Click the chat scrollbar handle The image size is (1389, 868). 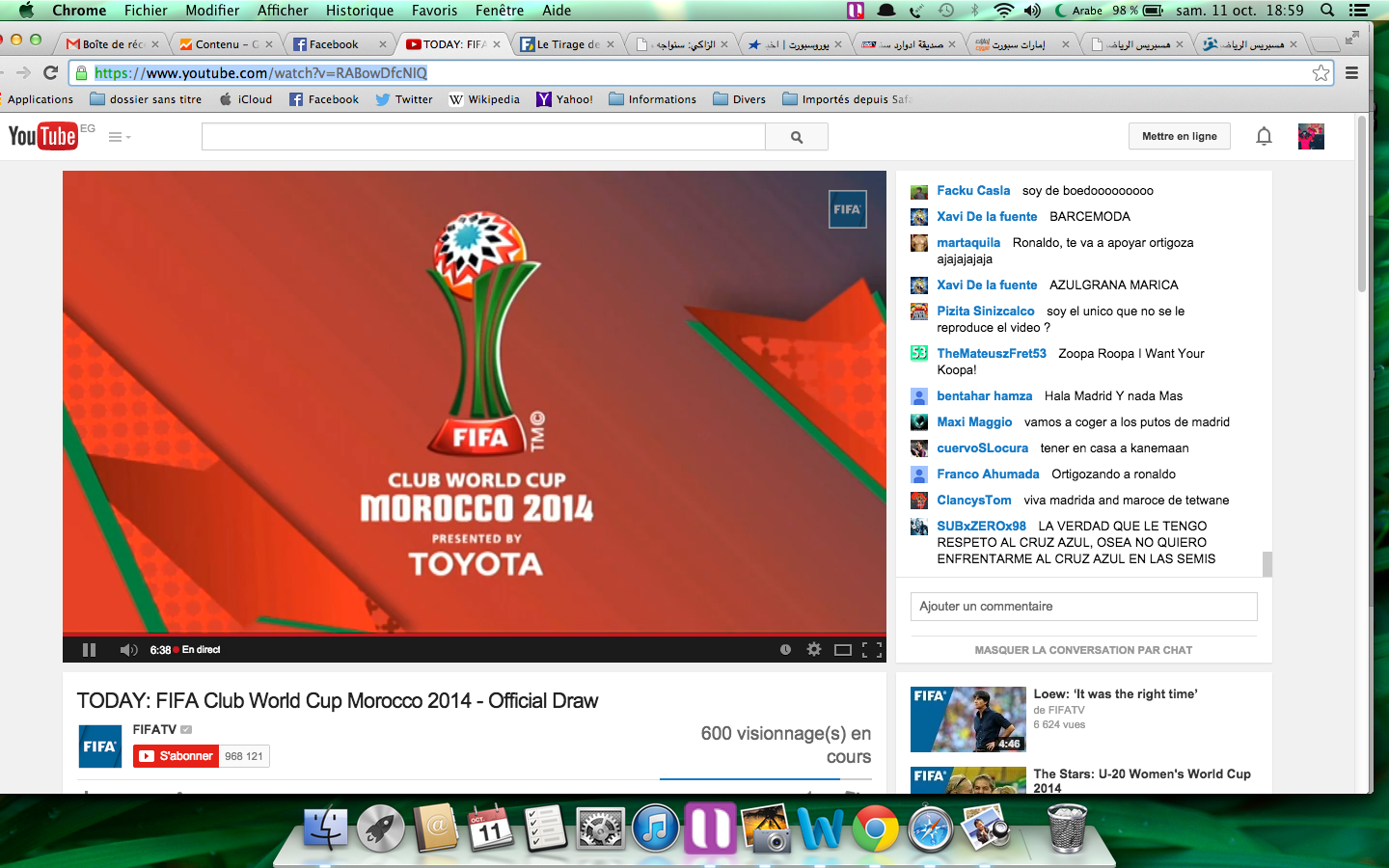[1267, 564]
